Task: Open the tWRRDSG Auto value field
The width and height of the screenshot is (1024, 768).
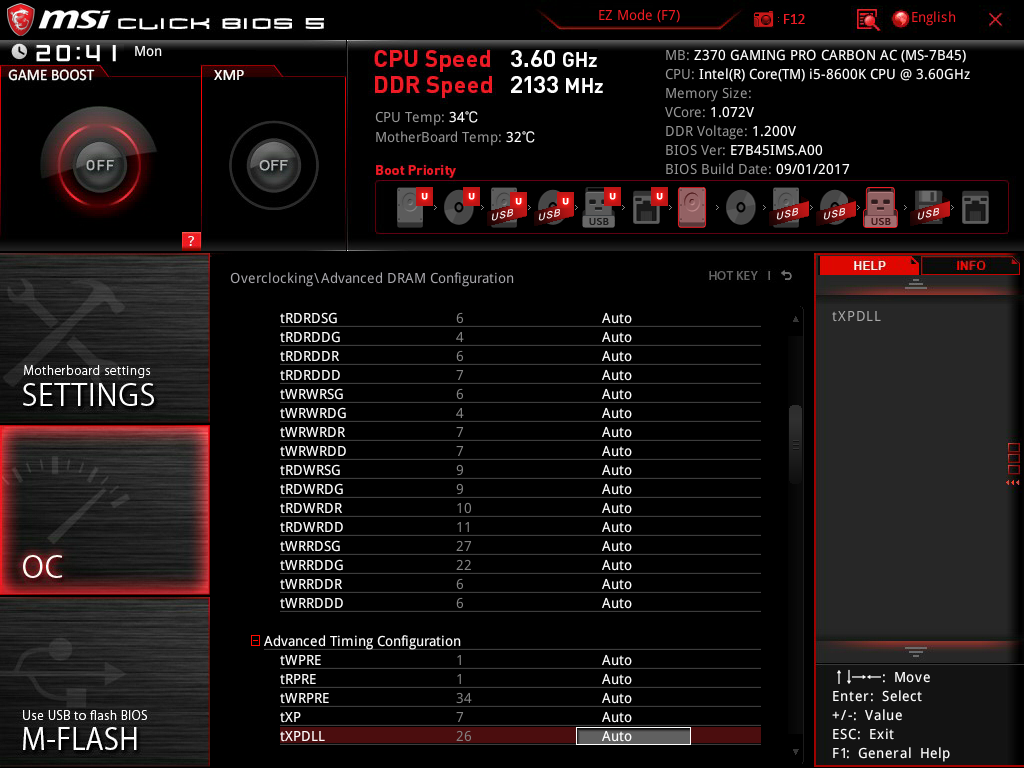Action: point(616,546)
